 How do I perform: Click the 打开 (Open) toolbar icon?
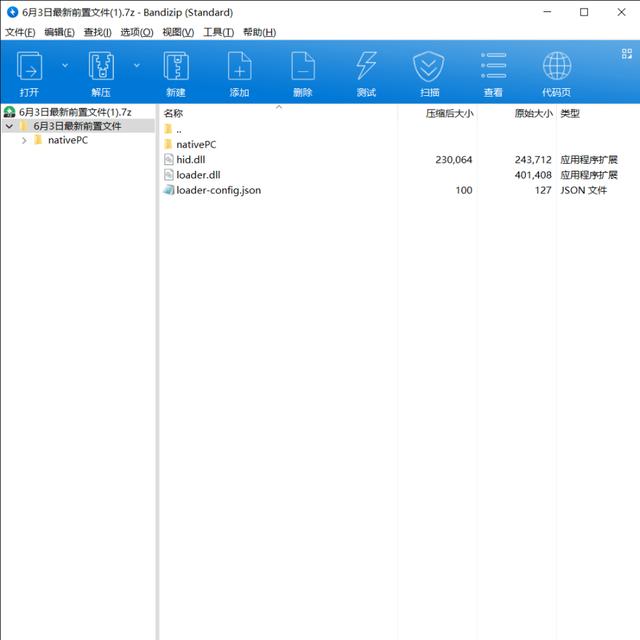(30, 67)
